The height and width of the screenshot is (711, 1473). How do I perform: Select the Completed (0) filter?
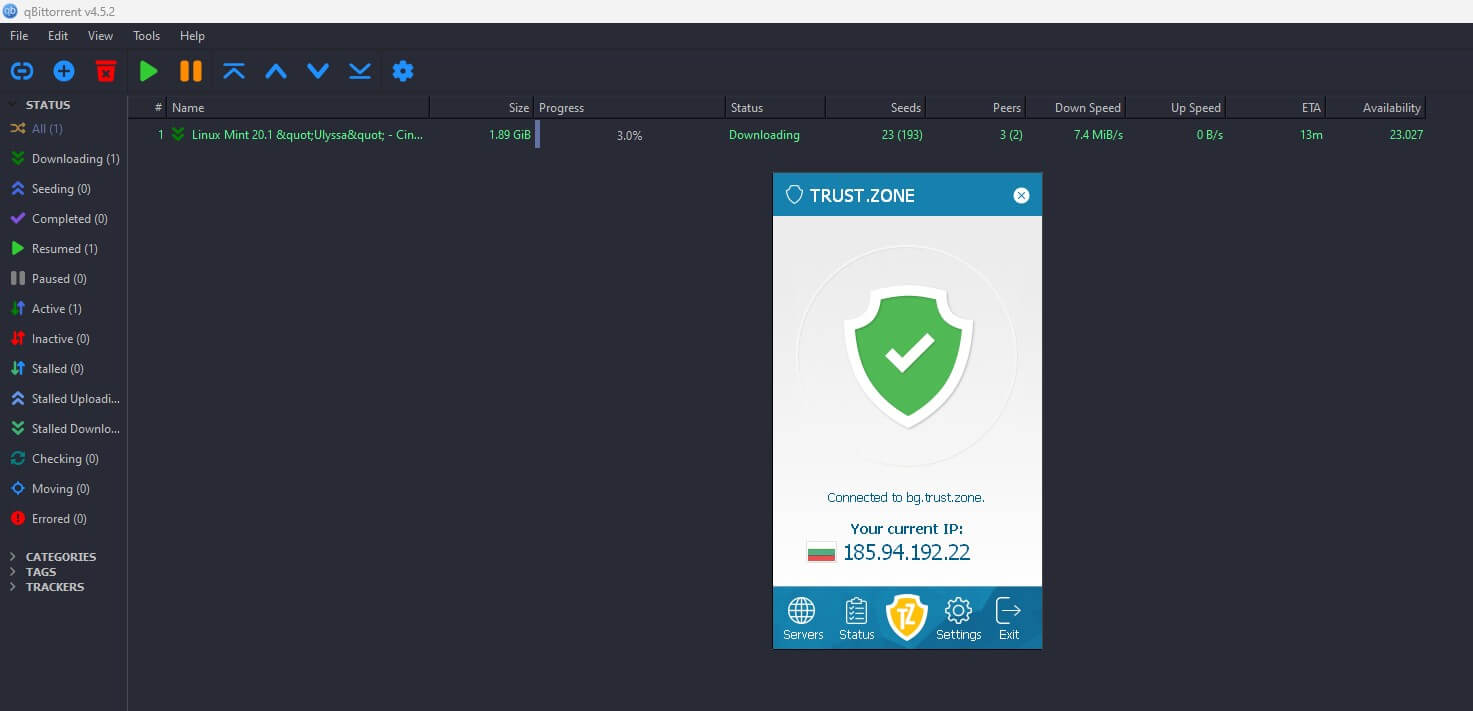64,219
